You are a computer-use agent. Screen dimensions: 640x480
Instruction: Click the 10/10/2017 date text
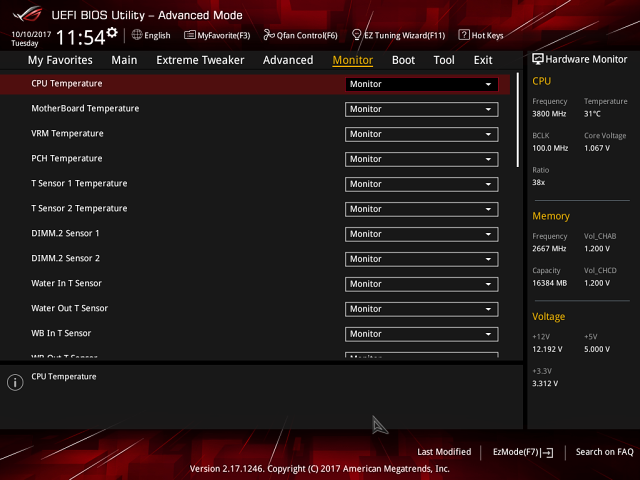coord(31,34)
